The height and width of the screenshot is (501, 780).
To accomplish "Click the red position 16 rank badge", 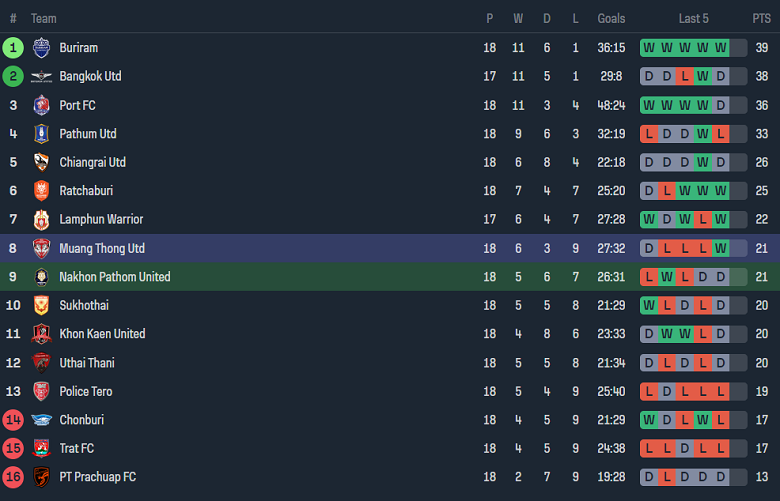I will click(13, 477).
